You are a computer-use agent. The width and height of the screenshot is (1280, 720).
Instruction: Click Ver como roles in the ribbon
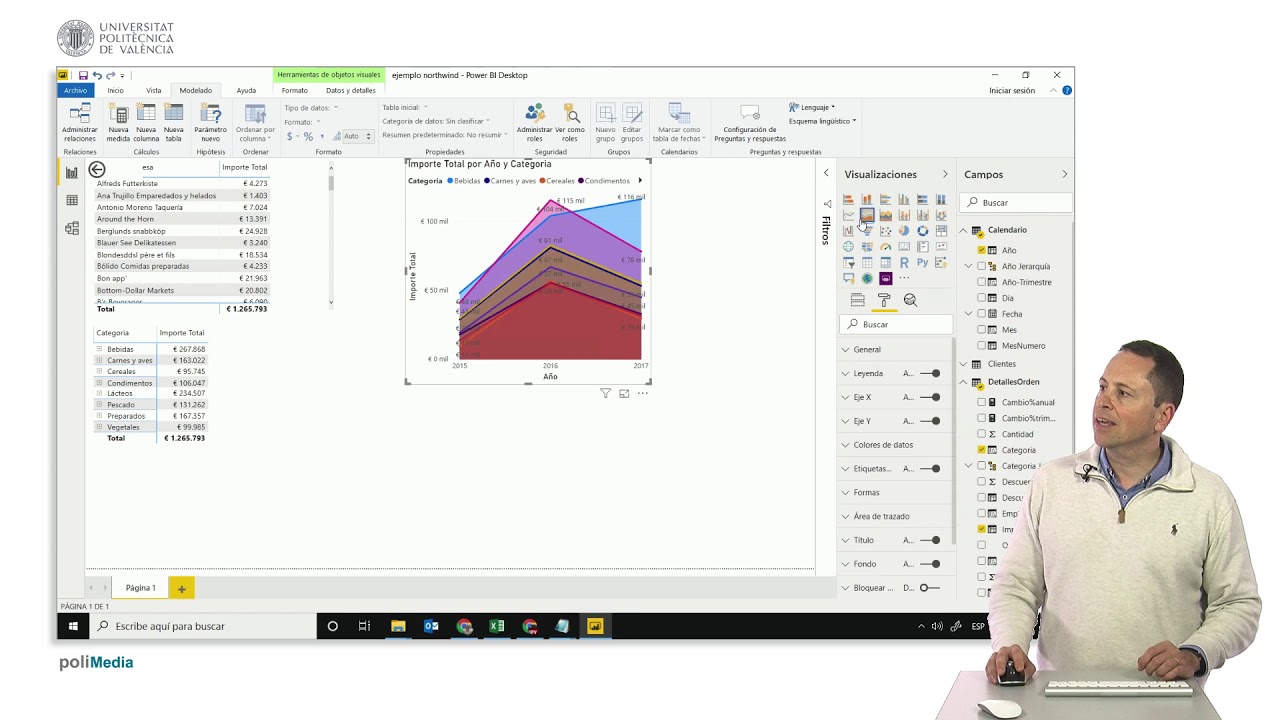coord(570,123)
